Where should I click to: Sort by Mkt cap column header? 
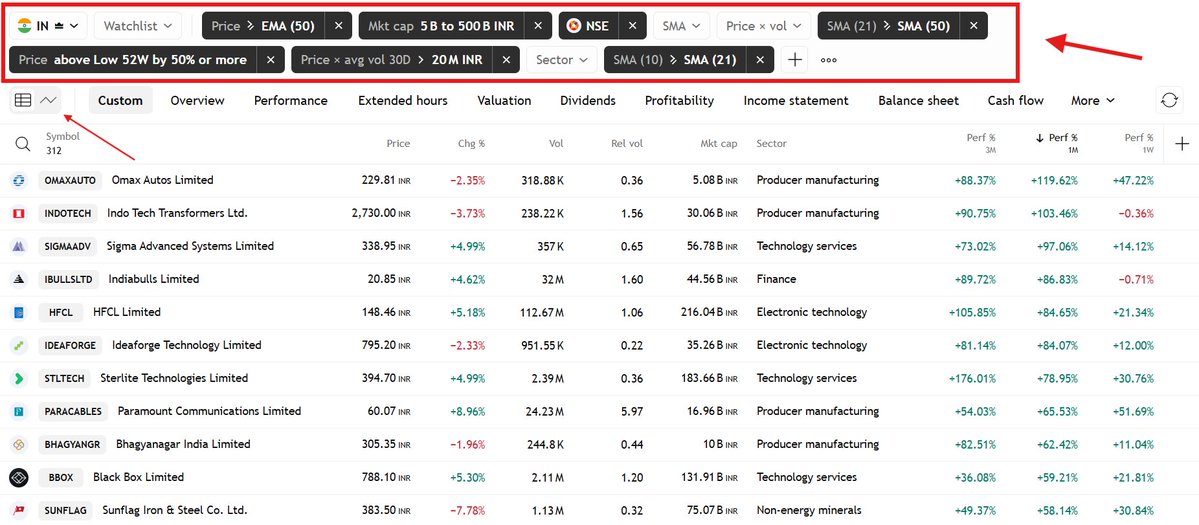point(718,144)
